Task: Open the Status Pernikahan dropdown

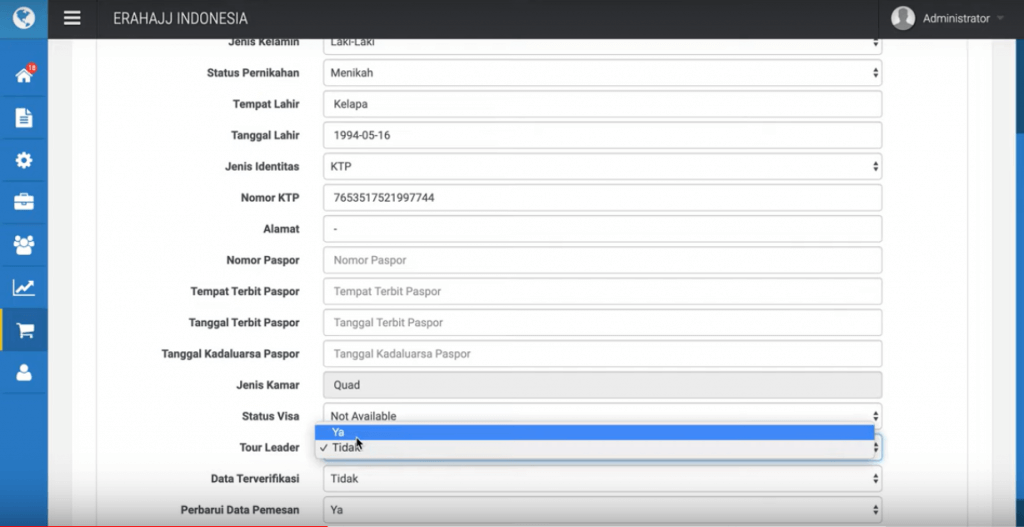Action: click(x=602, y=73)
